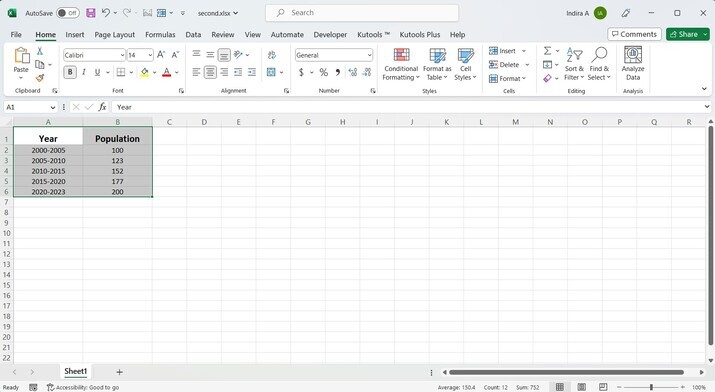The width and height of the screenshot is (715, 392).
Task: Switch to Page Layout view
Action: (581, 387)
